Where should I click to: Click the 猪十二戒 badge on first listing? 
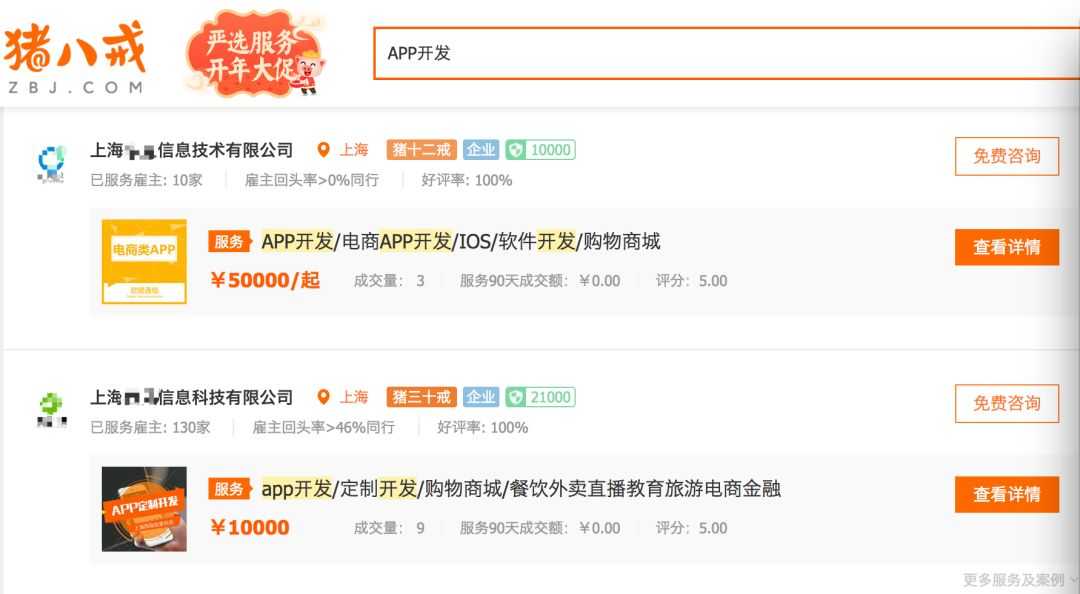[x=420, y=149]
